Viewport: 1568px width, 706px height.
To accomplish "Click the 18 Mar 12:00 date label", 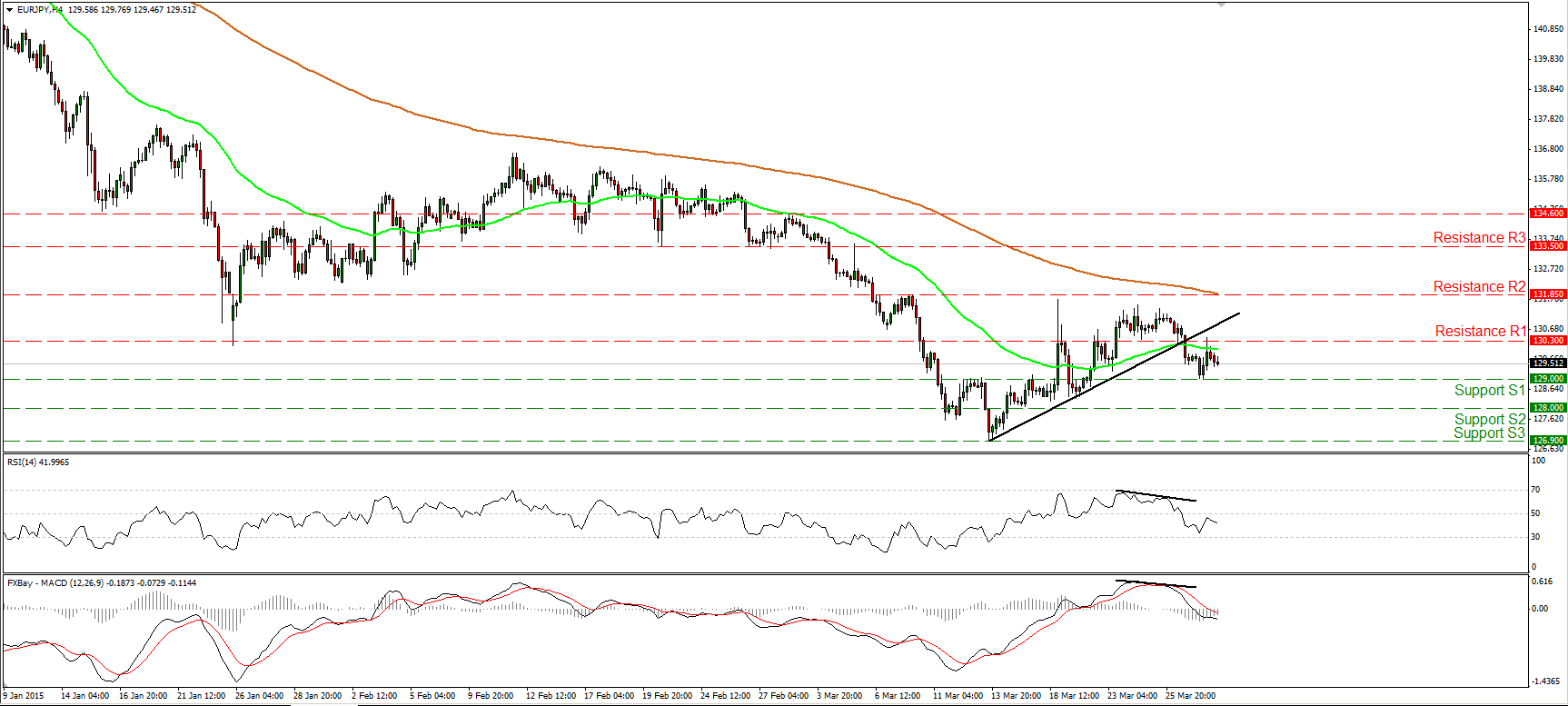I will coord(1075,696).
